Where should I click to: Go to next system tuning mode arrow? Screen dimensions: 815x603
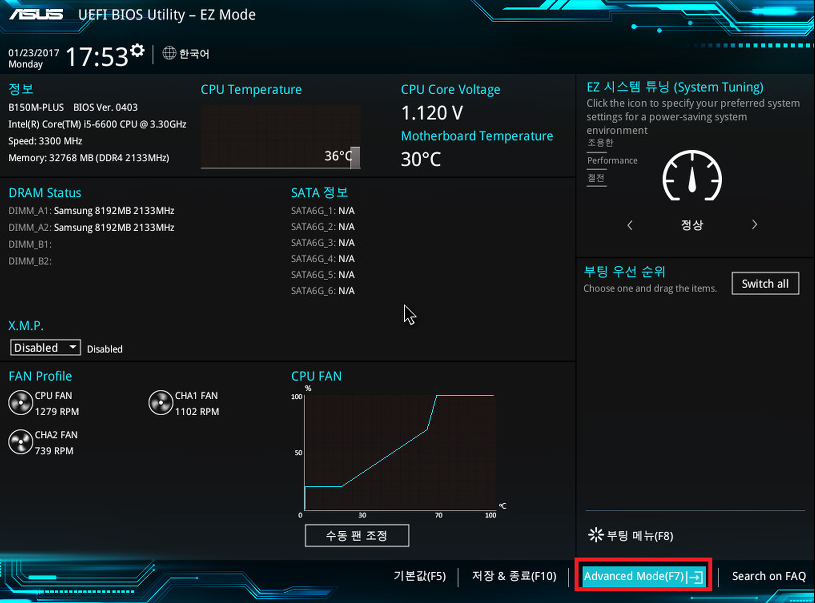pyautogui.click(x=754, y=225)
